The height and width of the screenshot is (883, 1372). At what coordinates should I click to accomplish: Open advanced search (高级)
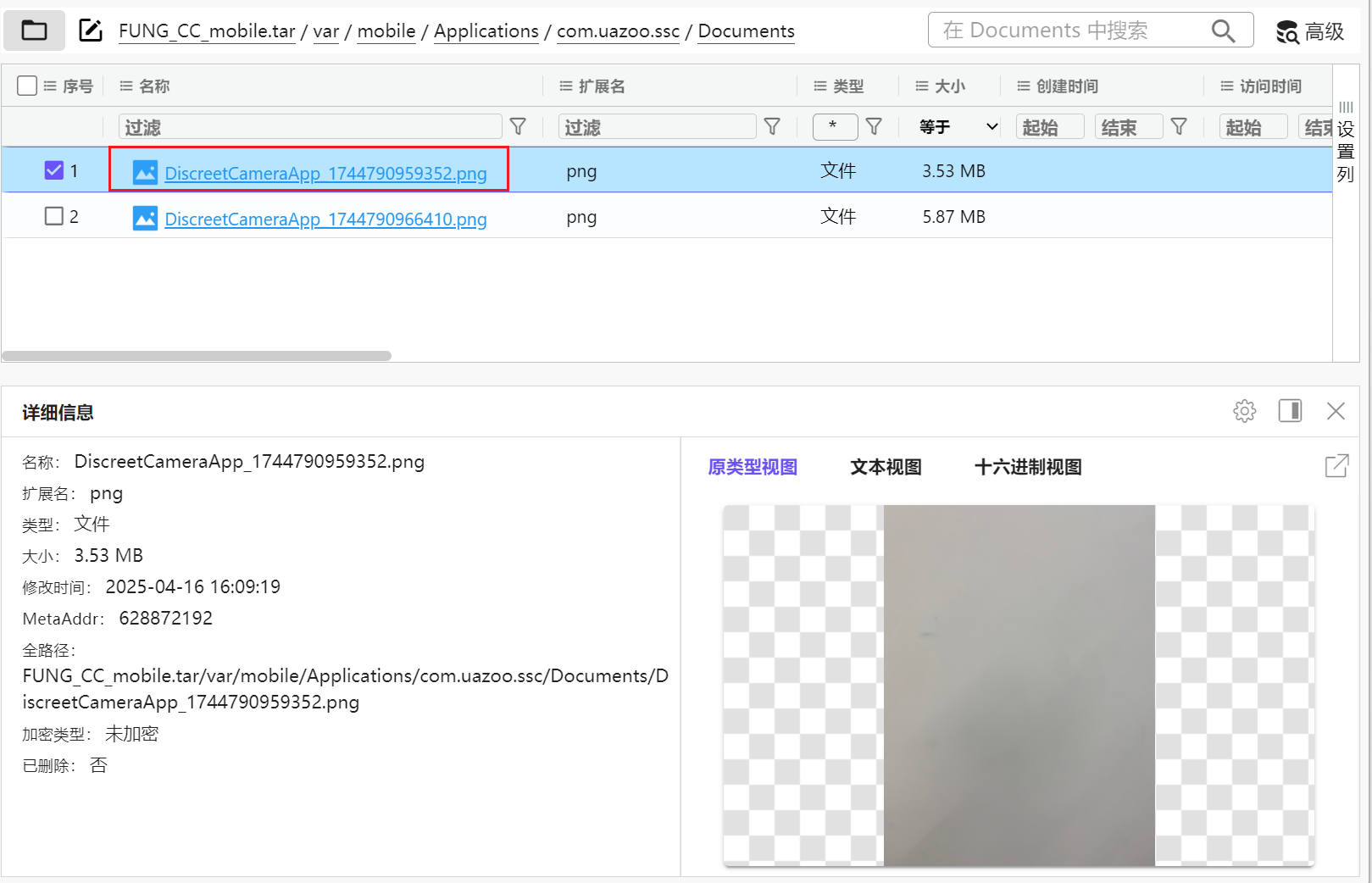(x=1310, y=32)
